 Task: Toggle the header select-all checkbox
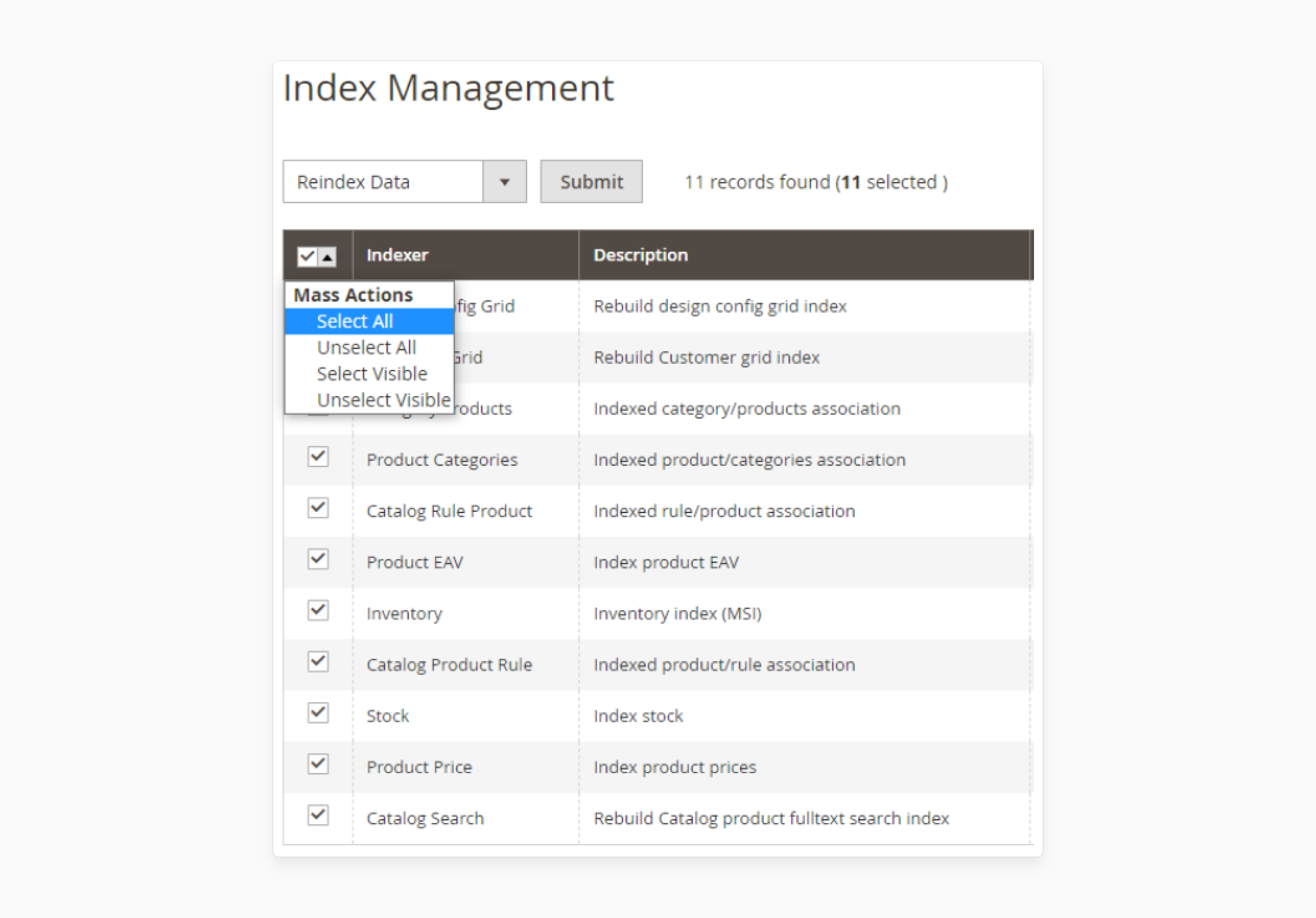(x=307, y=256)
